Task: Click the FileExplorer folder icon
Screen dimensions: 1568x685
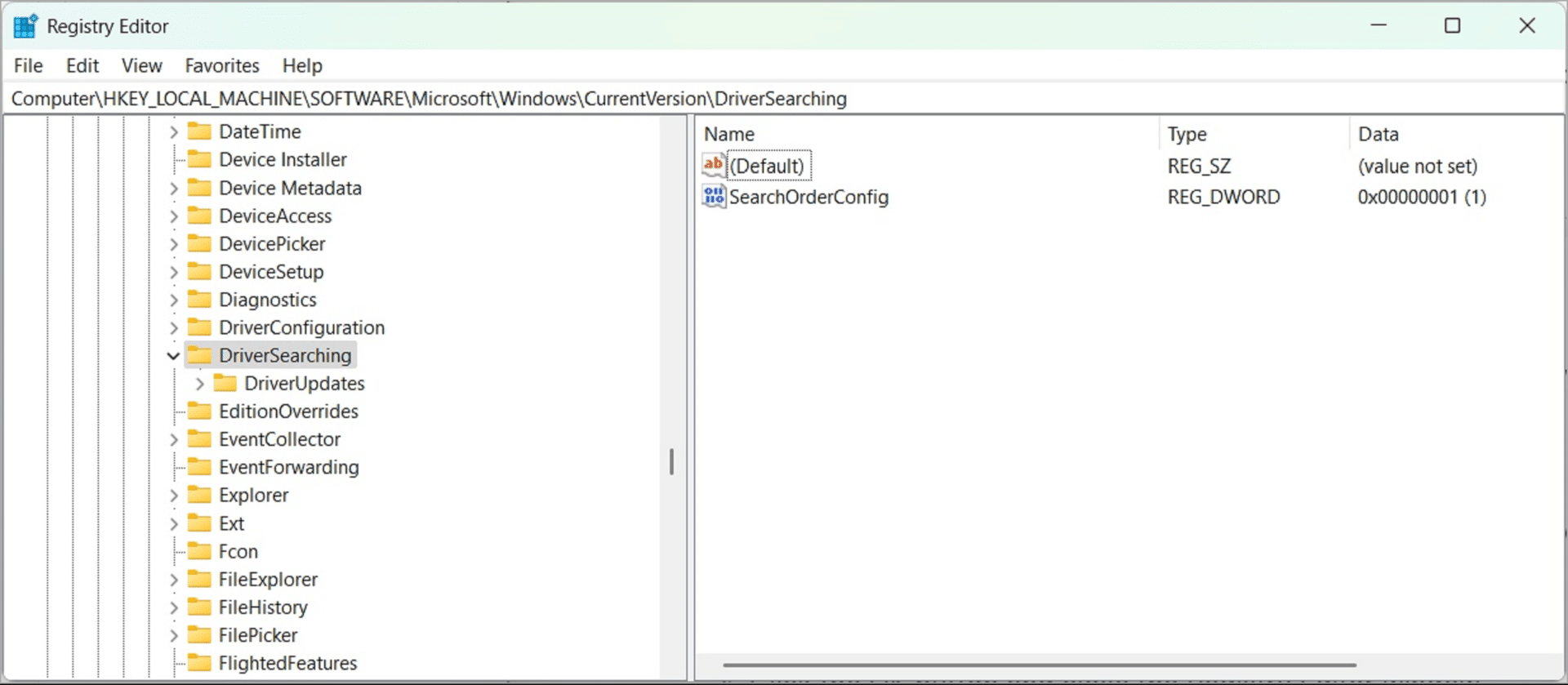Action: pyautogui.click(x=199, y=579)
